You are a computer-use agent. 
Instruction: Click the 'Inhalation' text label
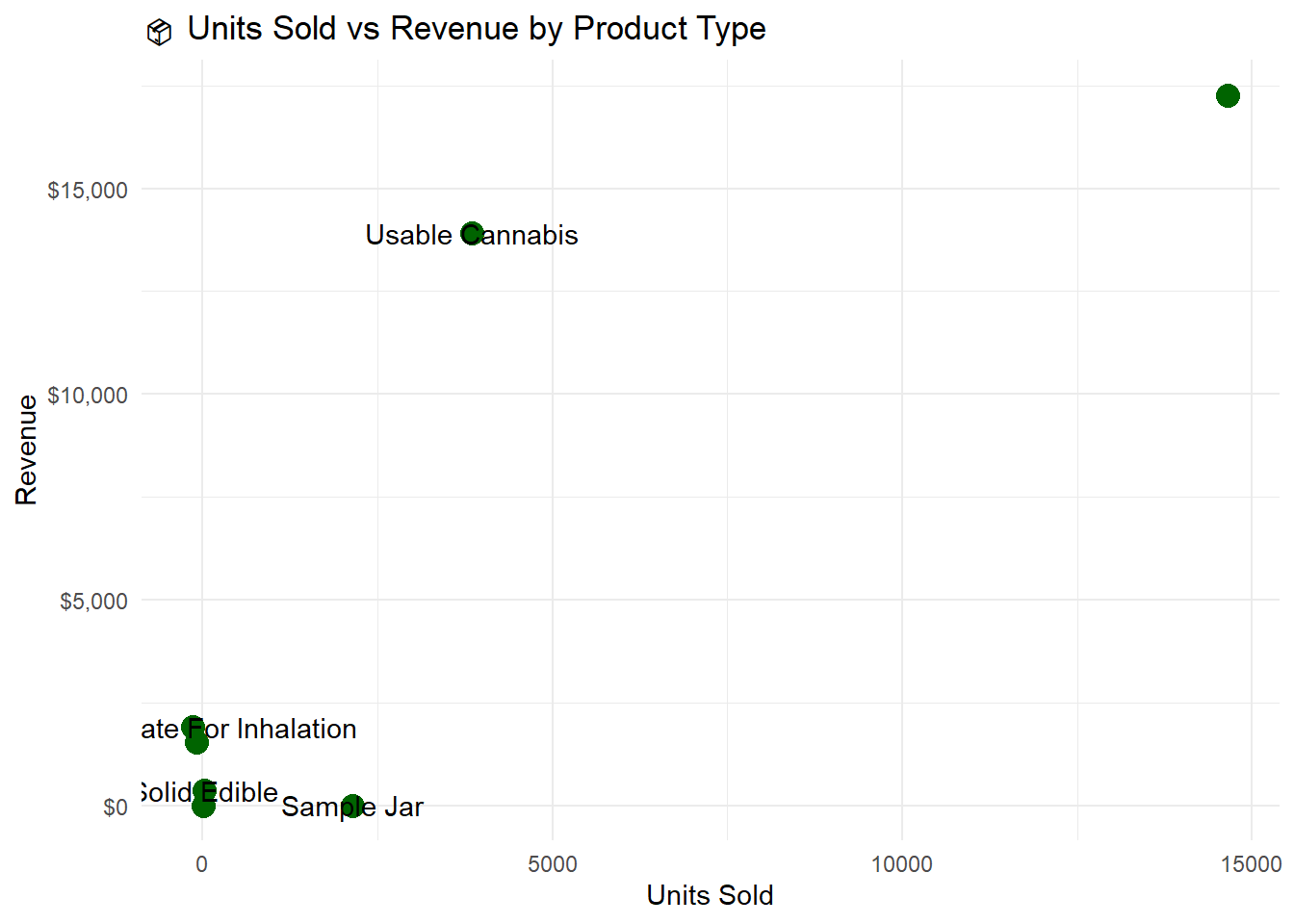pyautogui.click(x=297, y=730)
